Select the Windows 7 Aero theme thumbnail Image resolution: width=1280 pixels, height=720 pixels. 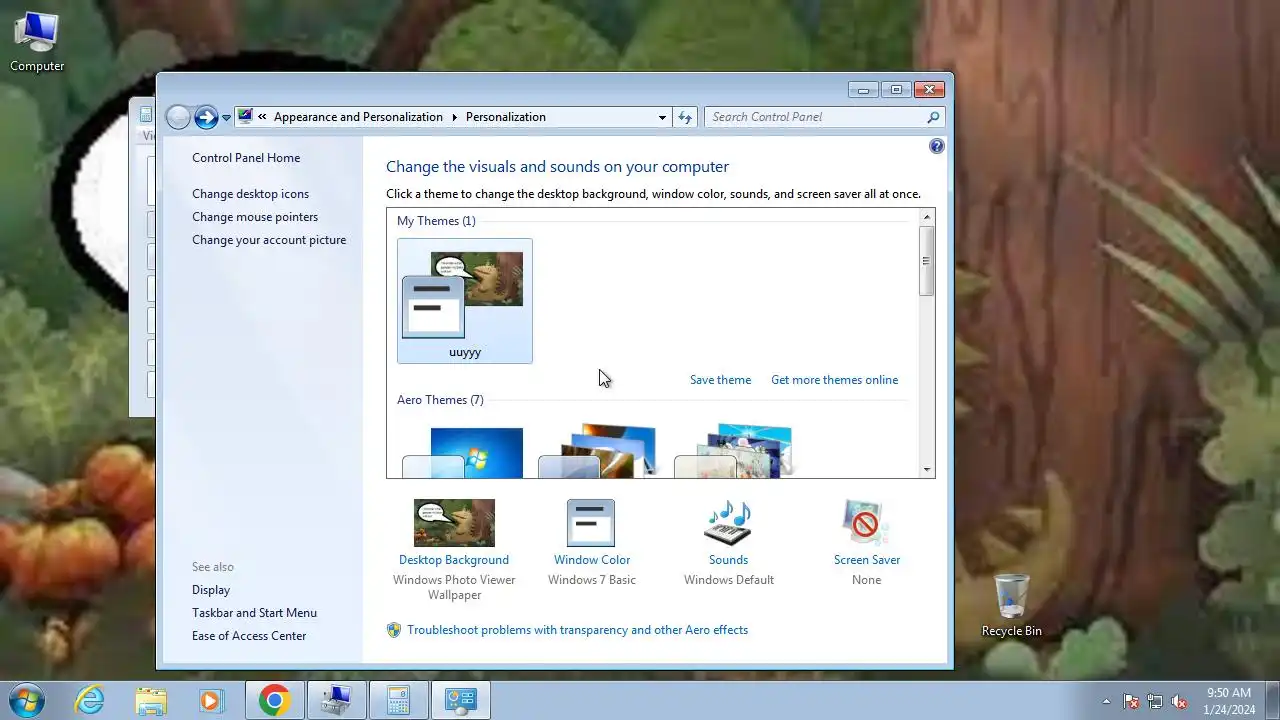(x=463, y=452)
